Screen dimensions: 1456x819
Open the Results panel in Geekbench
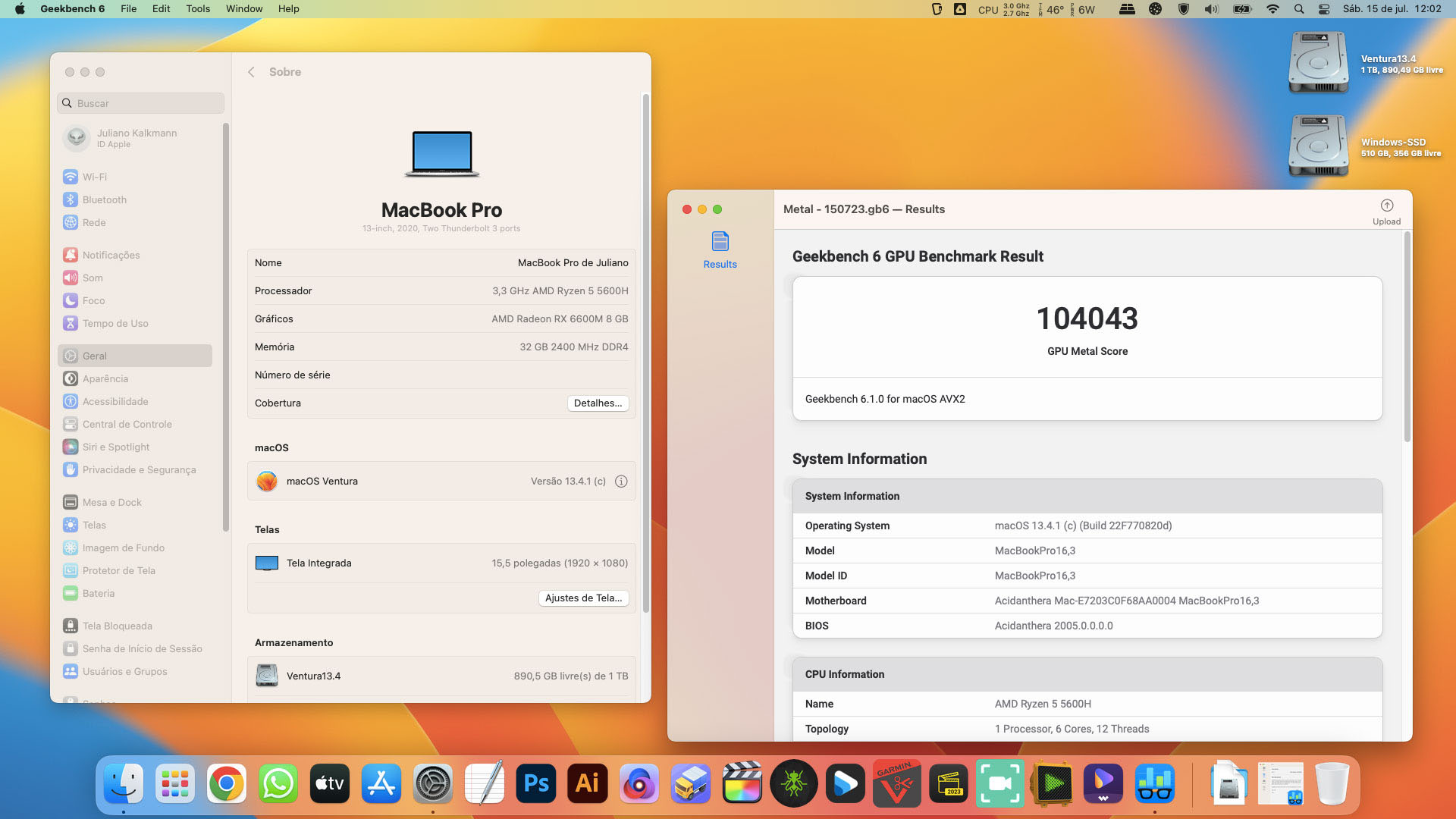(719, 249)
